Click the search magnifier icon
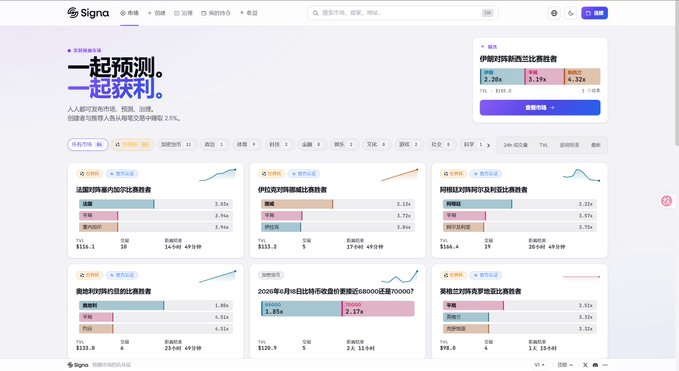Screen dimensions: 679x371 pos(316,13)
